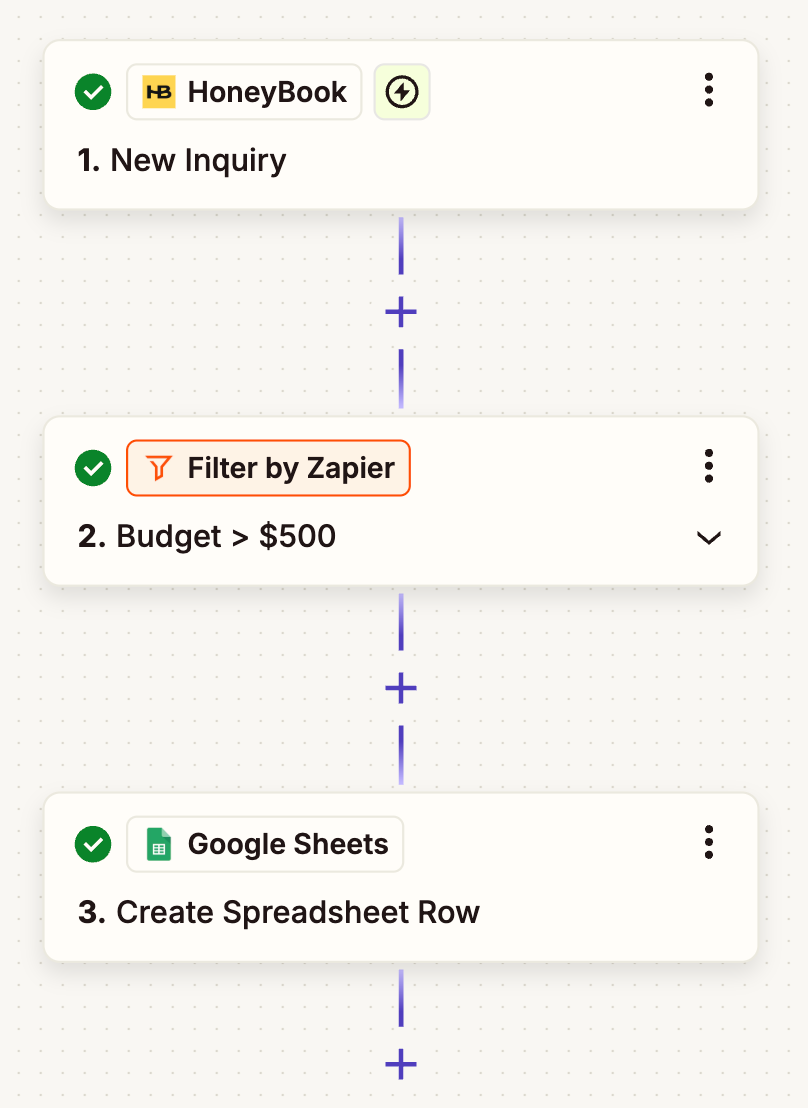Click the lightning bolt trigger icon
The image size is (808, 1108).
(402, 92)
